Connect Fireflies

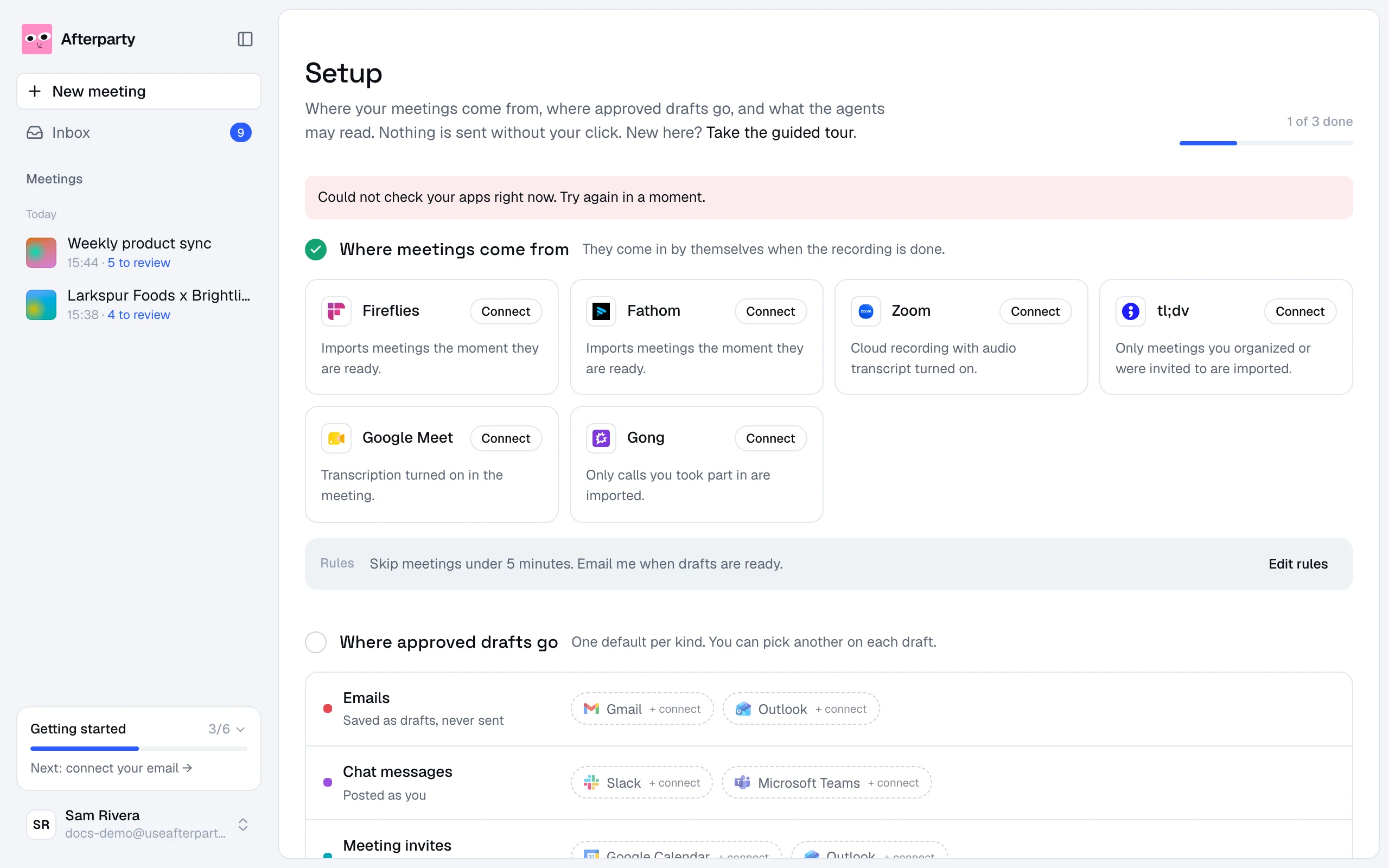506,311
